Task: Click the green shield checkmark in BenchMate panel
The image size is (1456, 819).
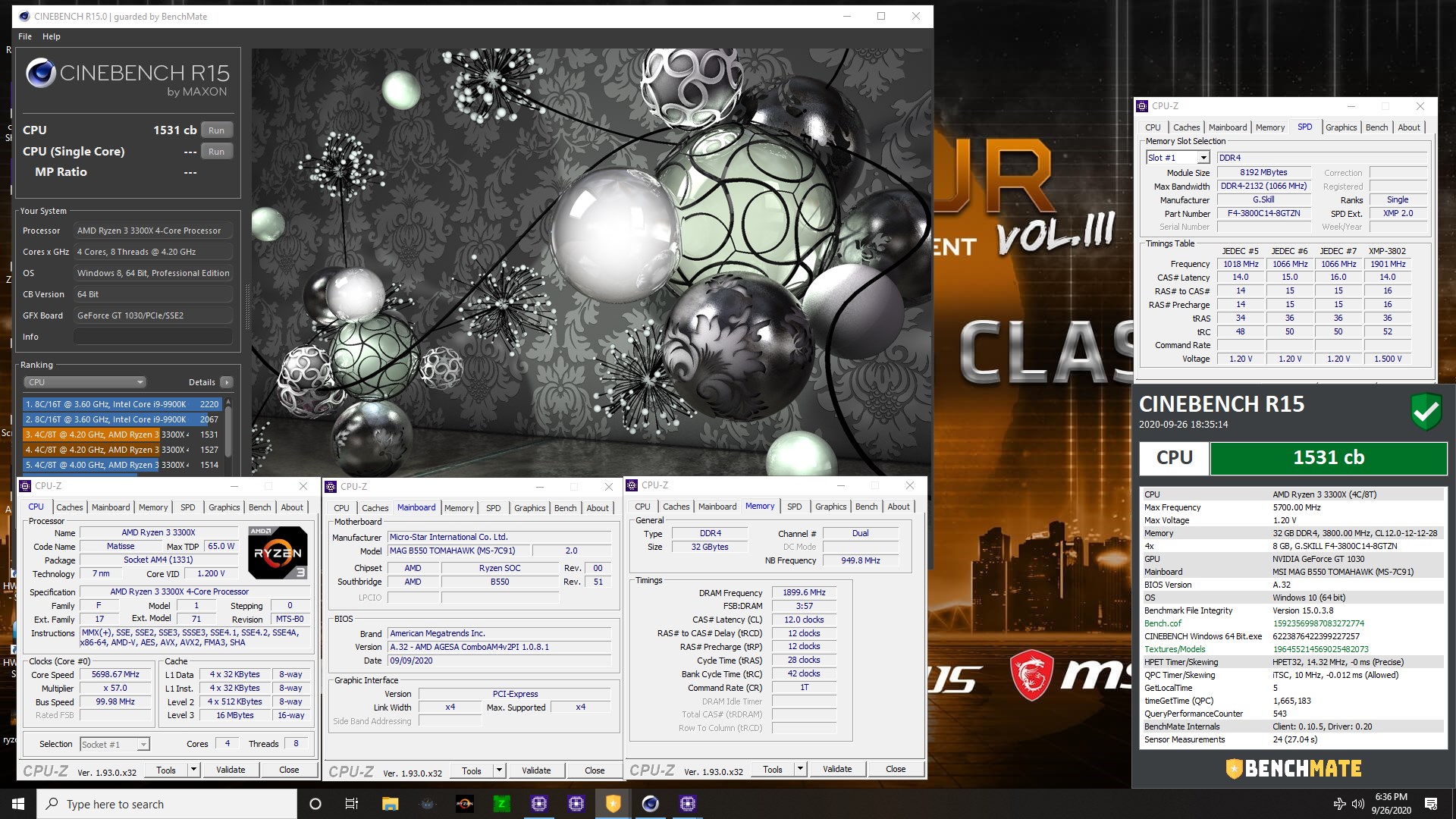Action: (x=1426, y=412)
